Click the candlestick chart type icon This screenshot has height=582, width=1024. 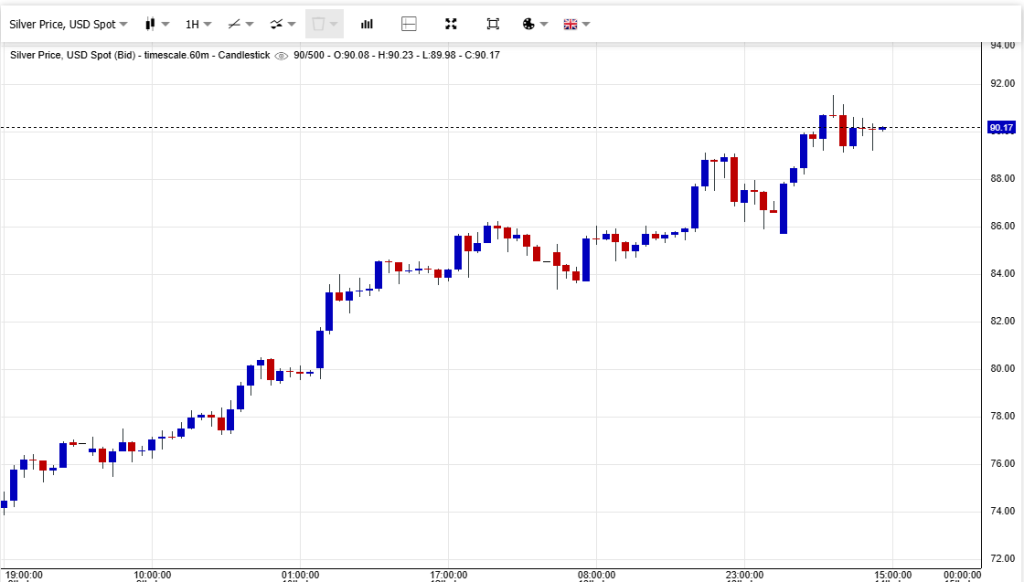[x=150, y=23]
